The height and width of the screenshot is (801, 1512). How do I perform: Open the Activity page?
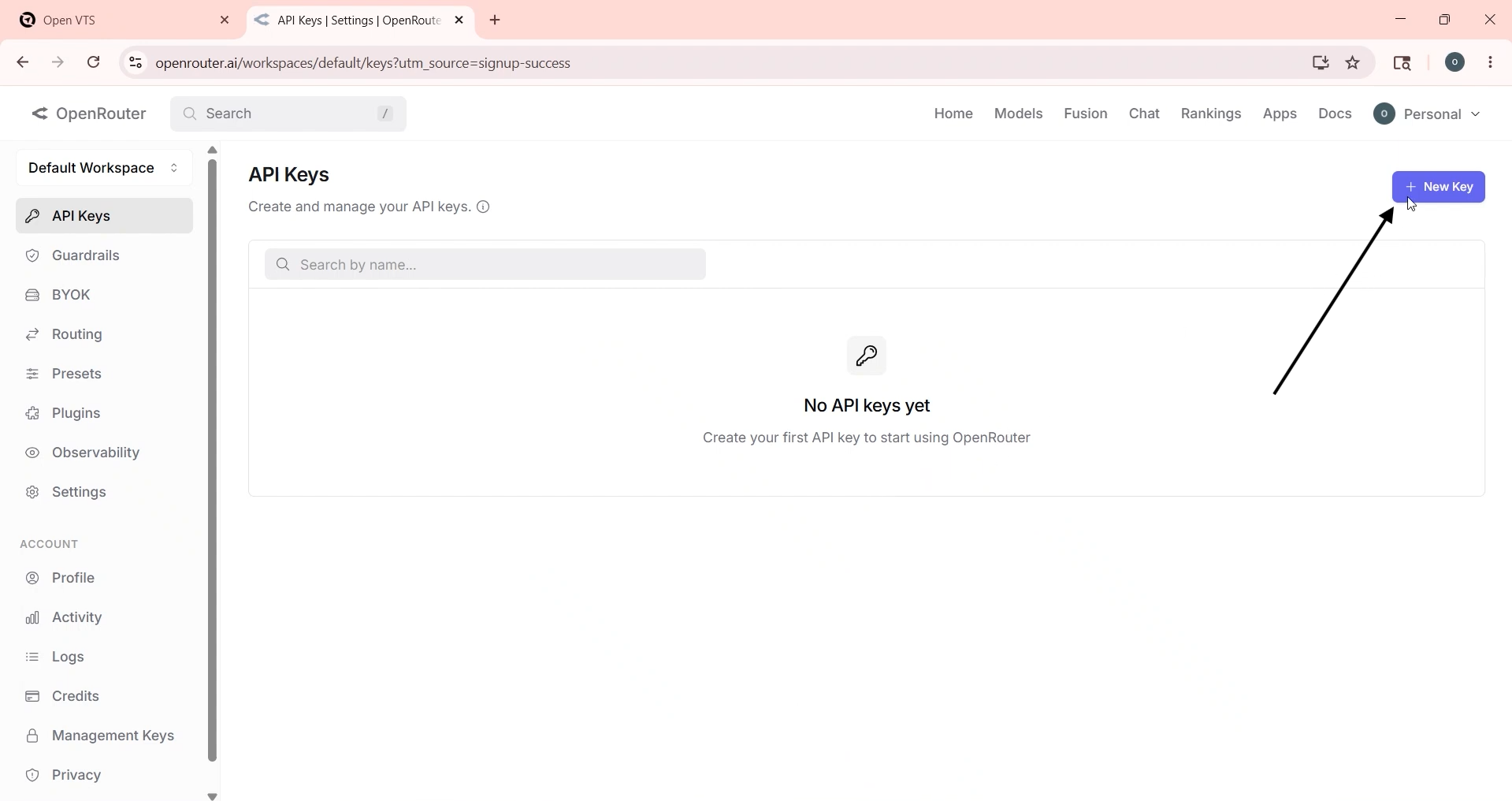click(104, 618)
